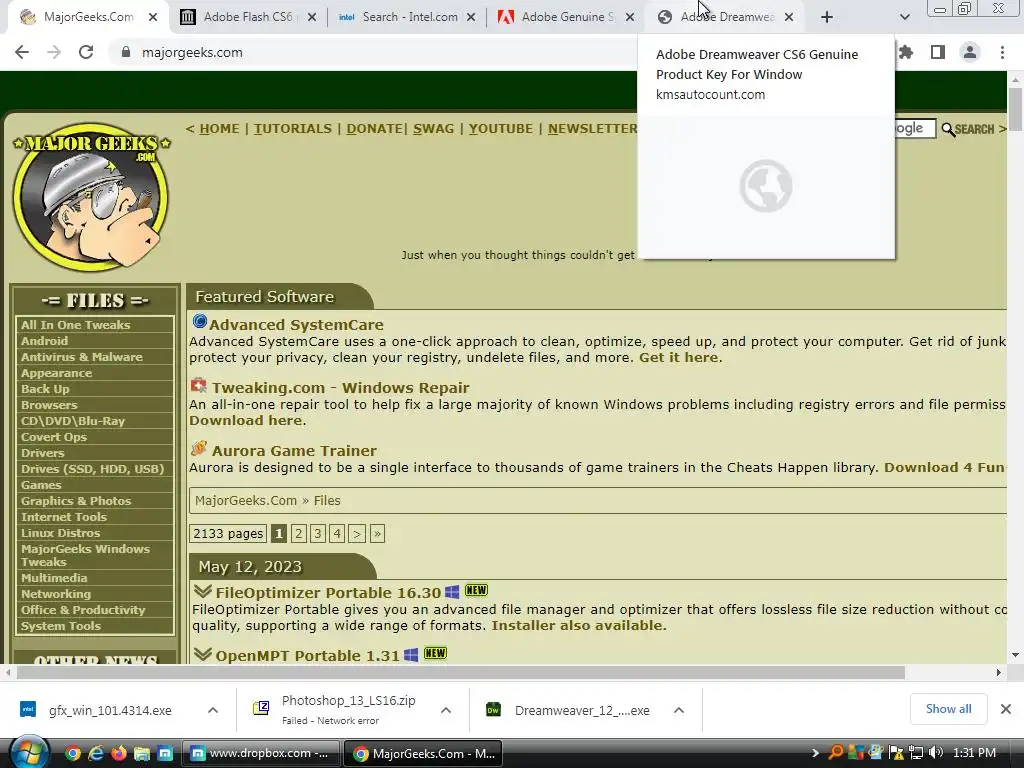Reload the current page
1024x768 pixels.
tap(86, 52)
